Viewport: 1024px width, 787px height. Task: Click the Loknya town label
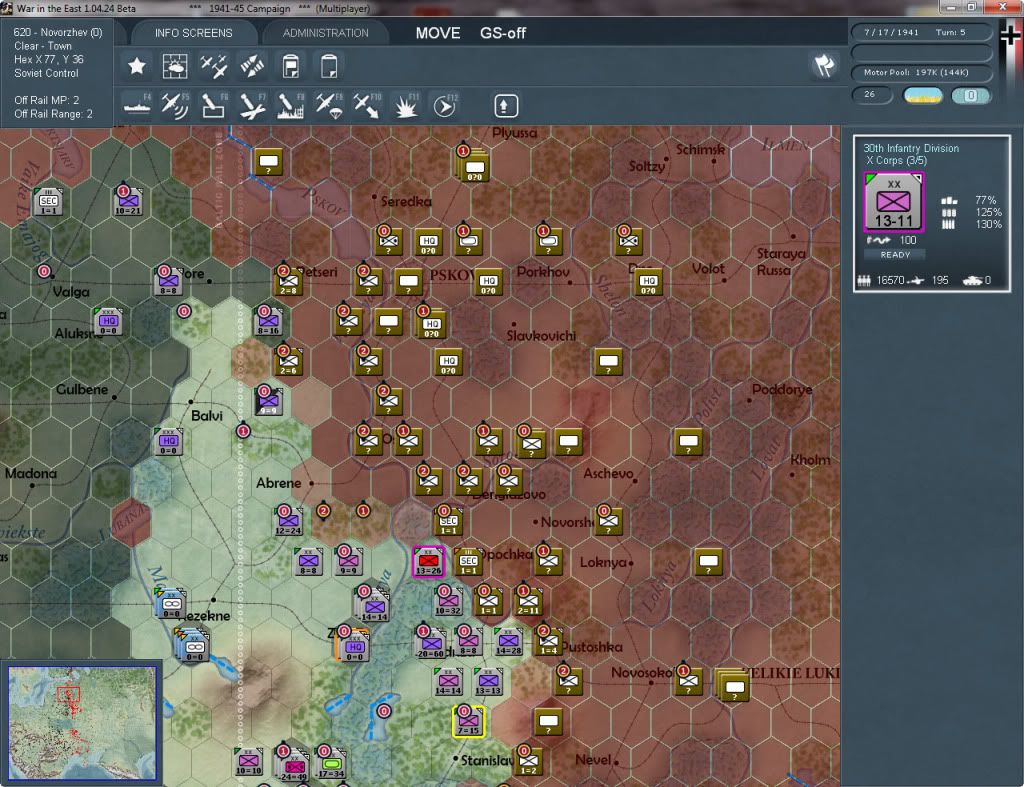tap(603, 562)
